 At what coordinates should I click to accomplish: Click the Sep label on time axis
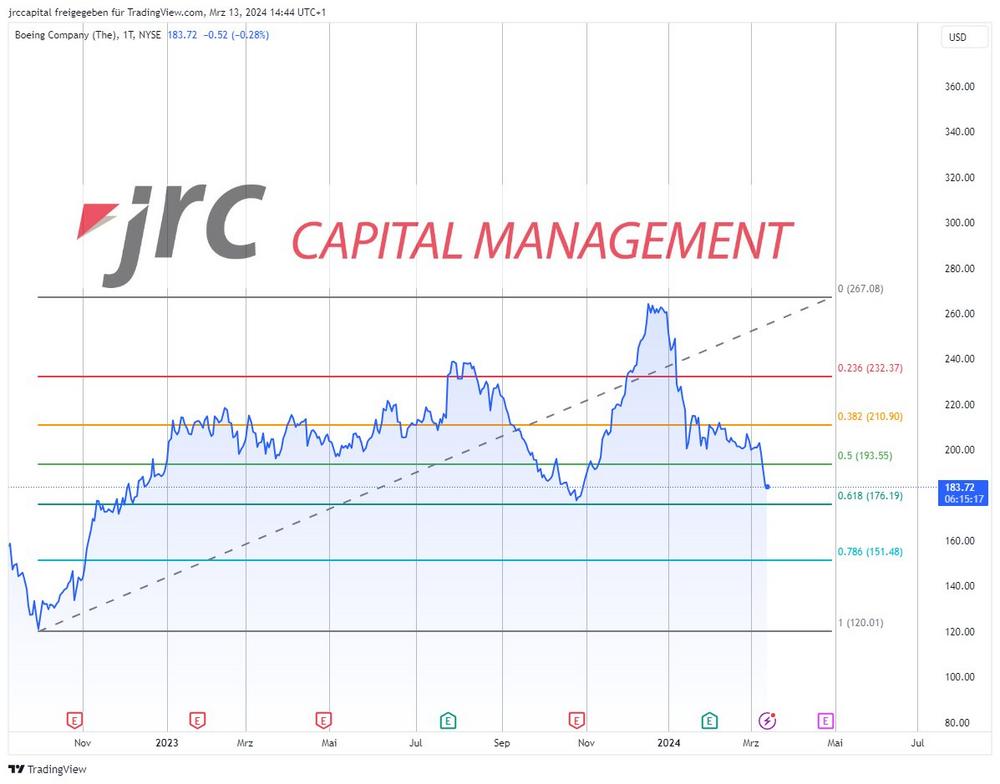coord(502,743)
